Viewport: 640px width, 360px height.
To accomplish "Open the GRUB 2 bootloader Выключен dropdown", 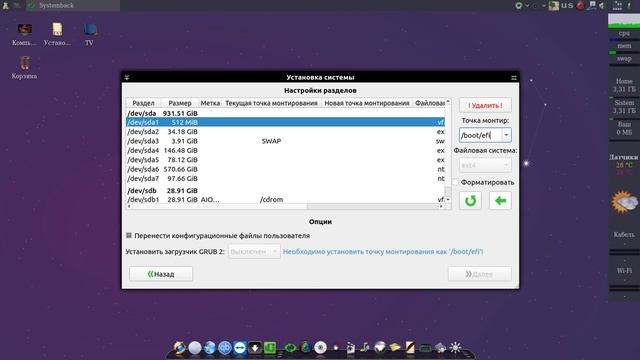I will click(x=254, y=251).
